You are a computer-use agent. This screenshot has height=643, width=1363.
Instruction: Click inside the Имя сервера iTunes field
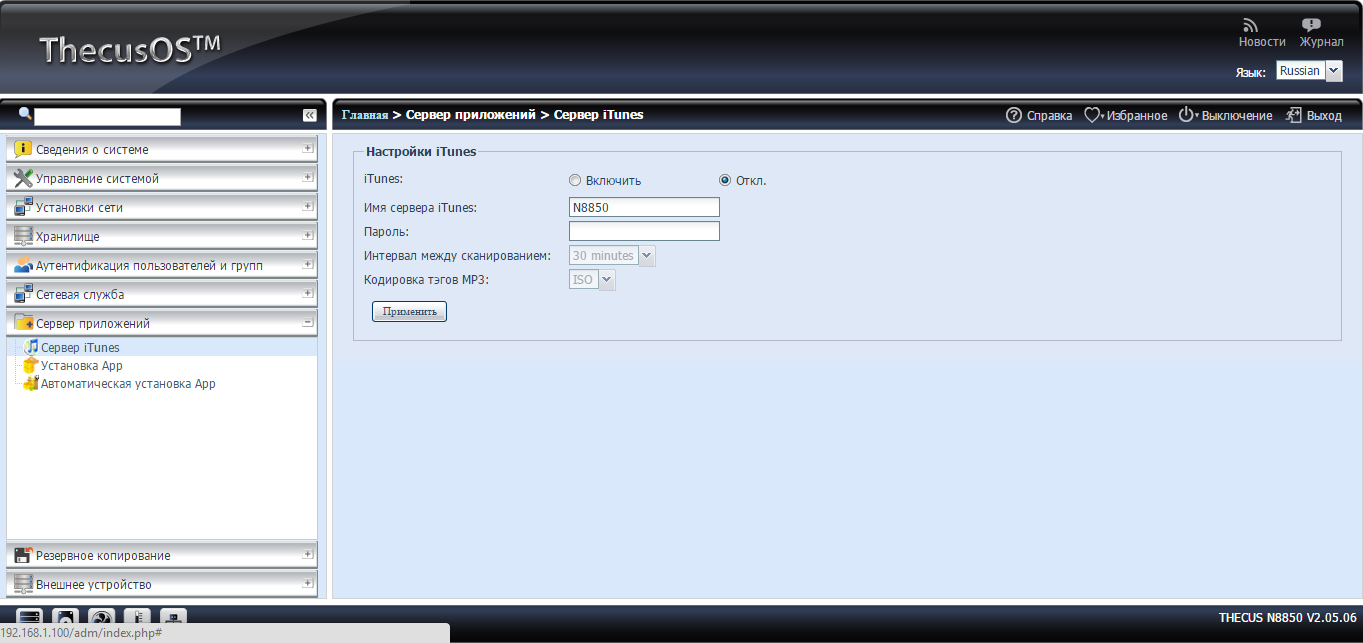pos(644,207)
